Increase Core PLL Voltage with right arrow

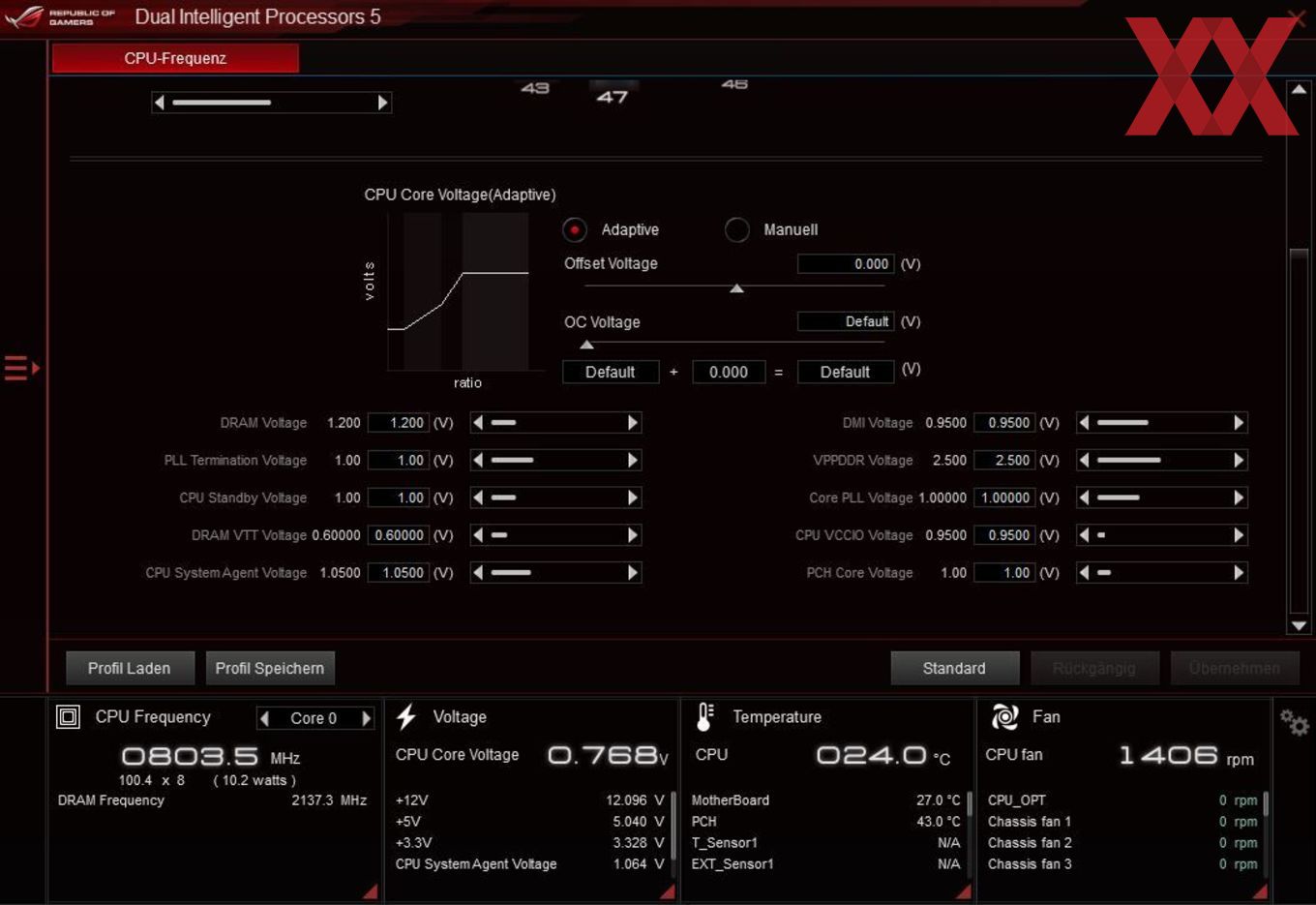point(1239,498)
